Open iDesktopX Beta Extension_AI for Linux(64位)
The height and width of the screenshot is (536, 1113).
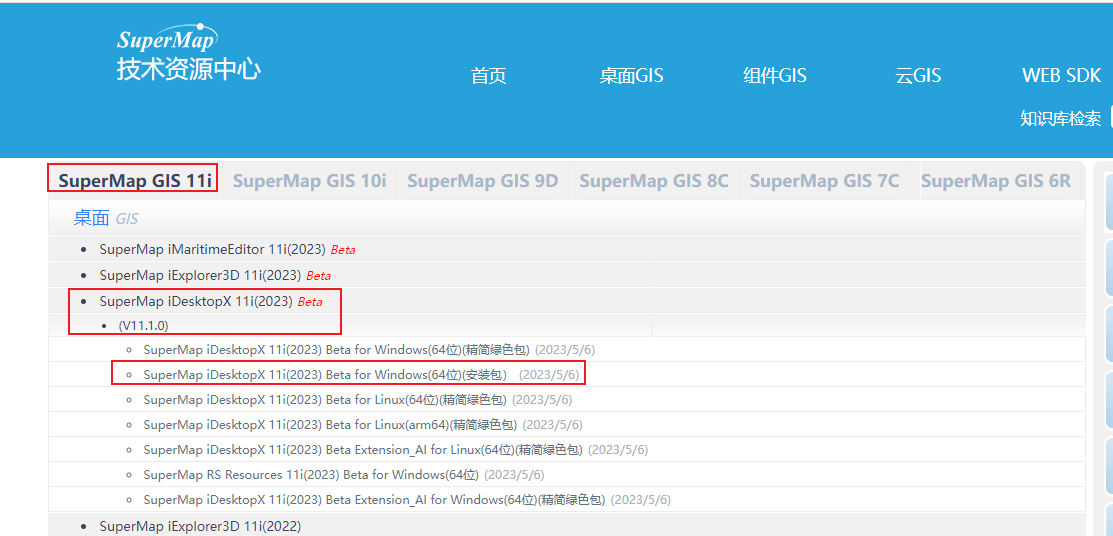click(x=363, y=449)
